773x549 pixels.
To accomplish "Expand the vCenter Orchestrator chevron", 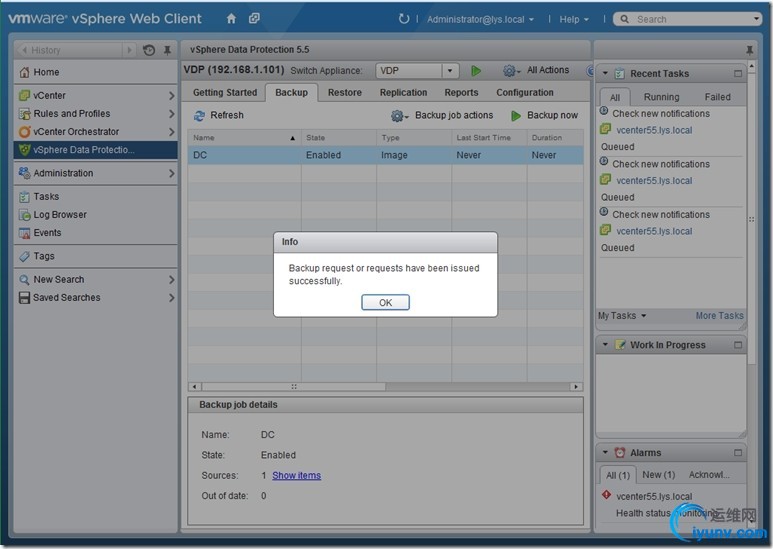I will 172,132.
